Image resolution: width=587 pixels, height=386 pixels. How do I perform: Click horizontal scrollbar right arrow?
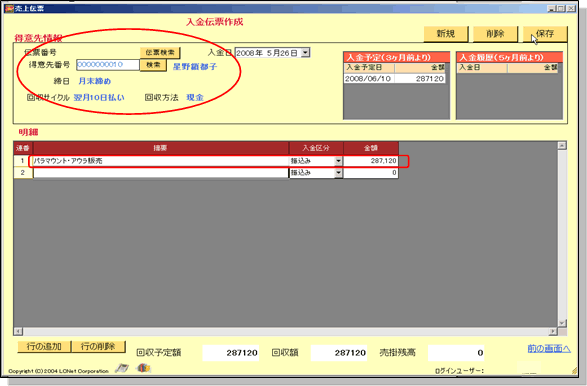553,331
